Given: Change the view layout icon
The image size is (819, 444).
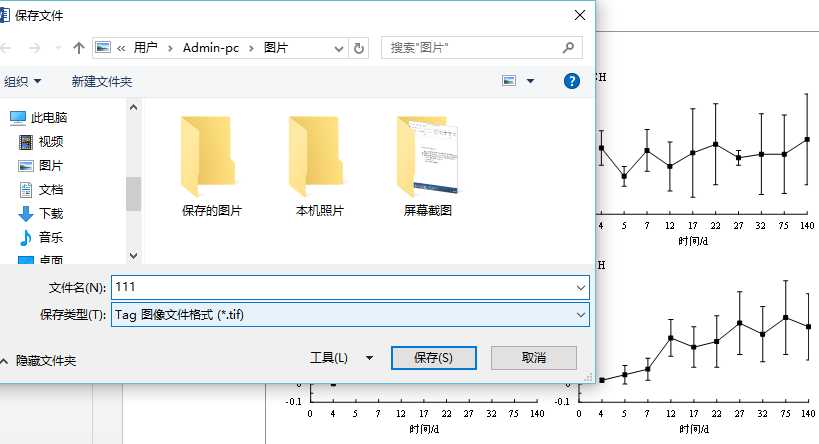Looking at the screenshot, I should pyautogui.click(x=509, y=80).
